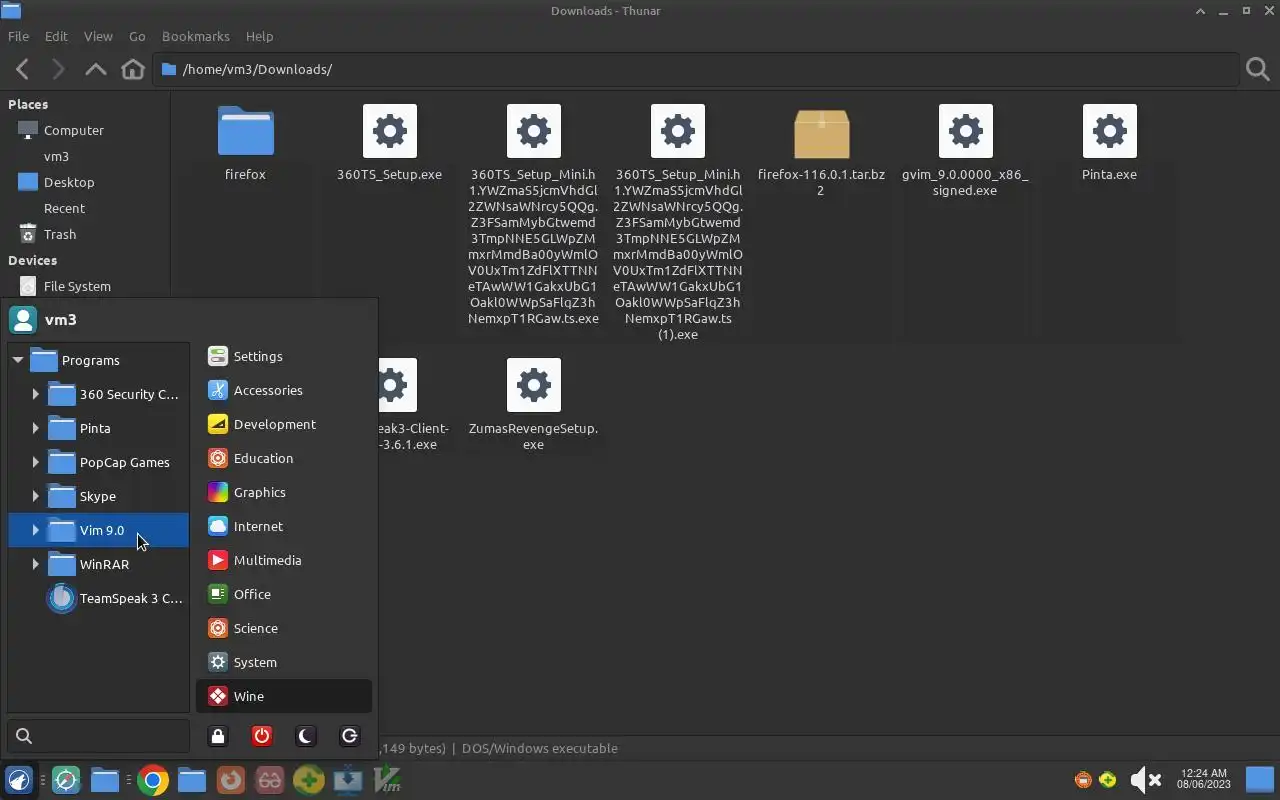The height and width of the screenshot is (800, 1280).
Task: Click the download arrow icon in the taskbar
Action: pyautogui.click(x=348, y=780)
